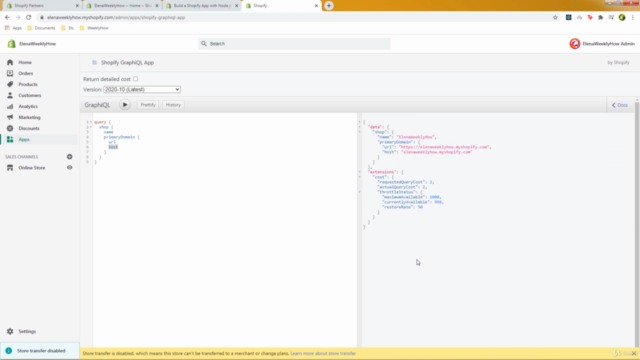View Online Store with eye icon
640x360 pixels.
69,167
